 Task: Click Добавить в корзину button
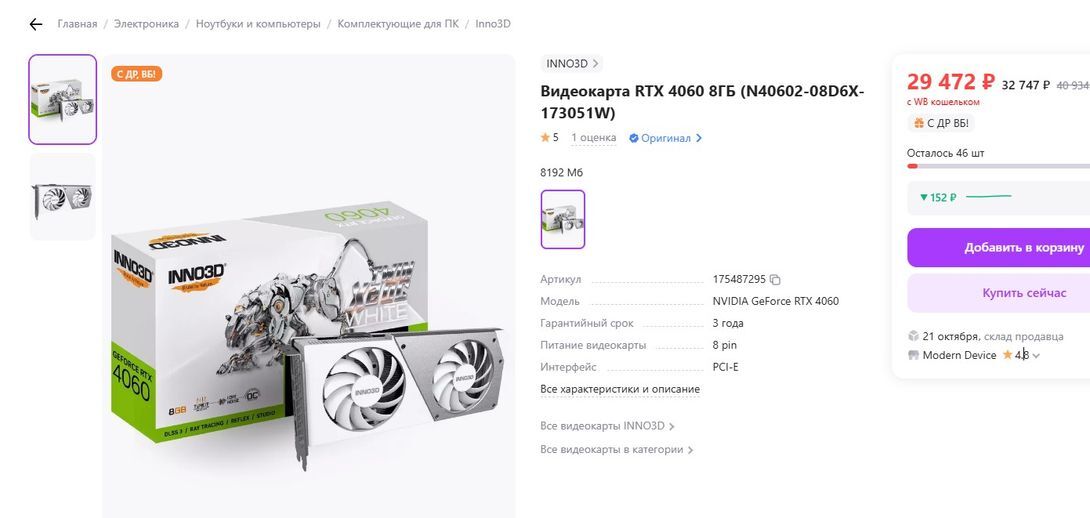(x=998, y=248)
